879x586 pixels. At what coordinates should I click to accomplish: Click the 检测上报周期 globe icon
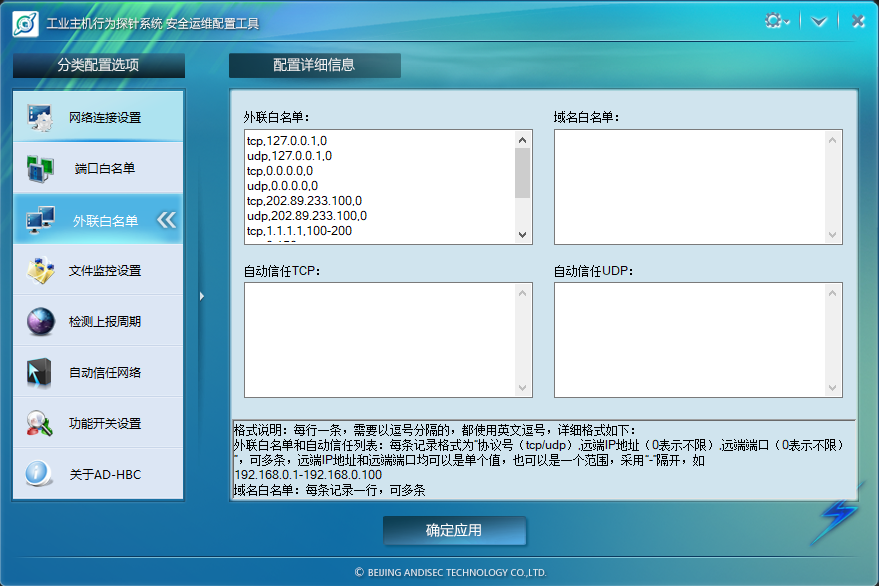coord(40,321)
